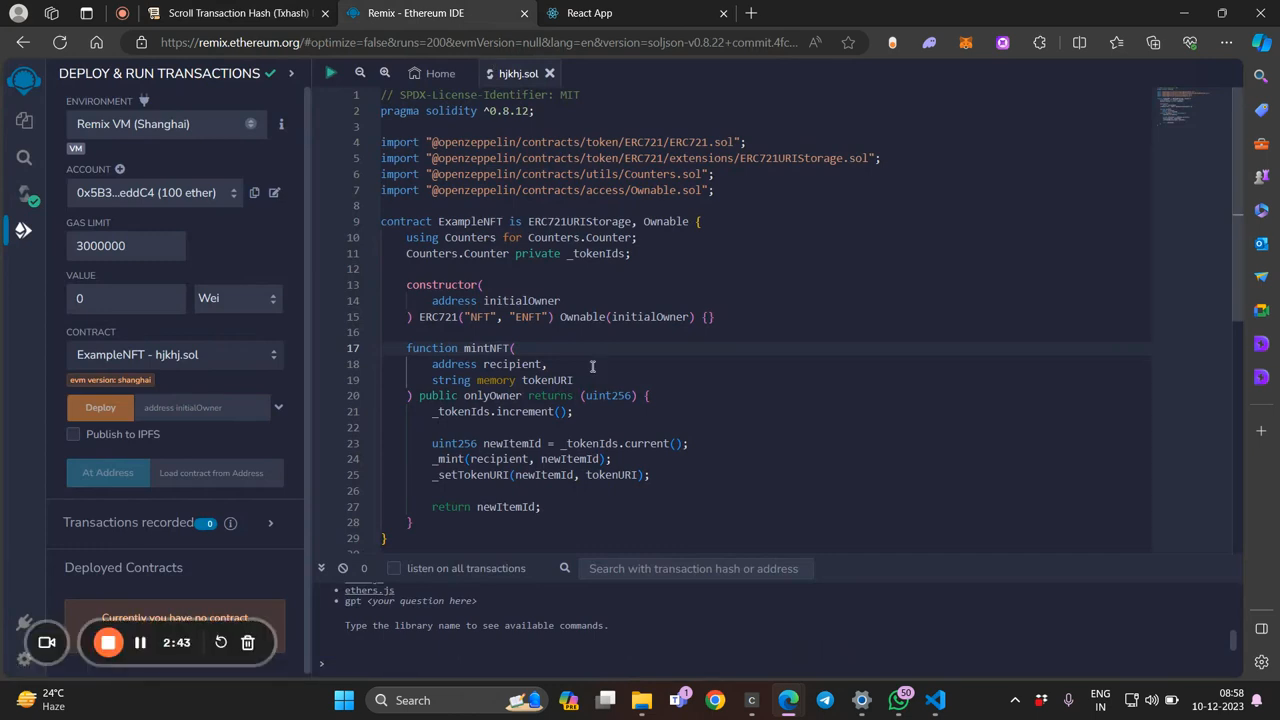
Task: Open Remix home logo icon
Action: tap(24, 81)
